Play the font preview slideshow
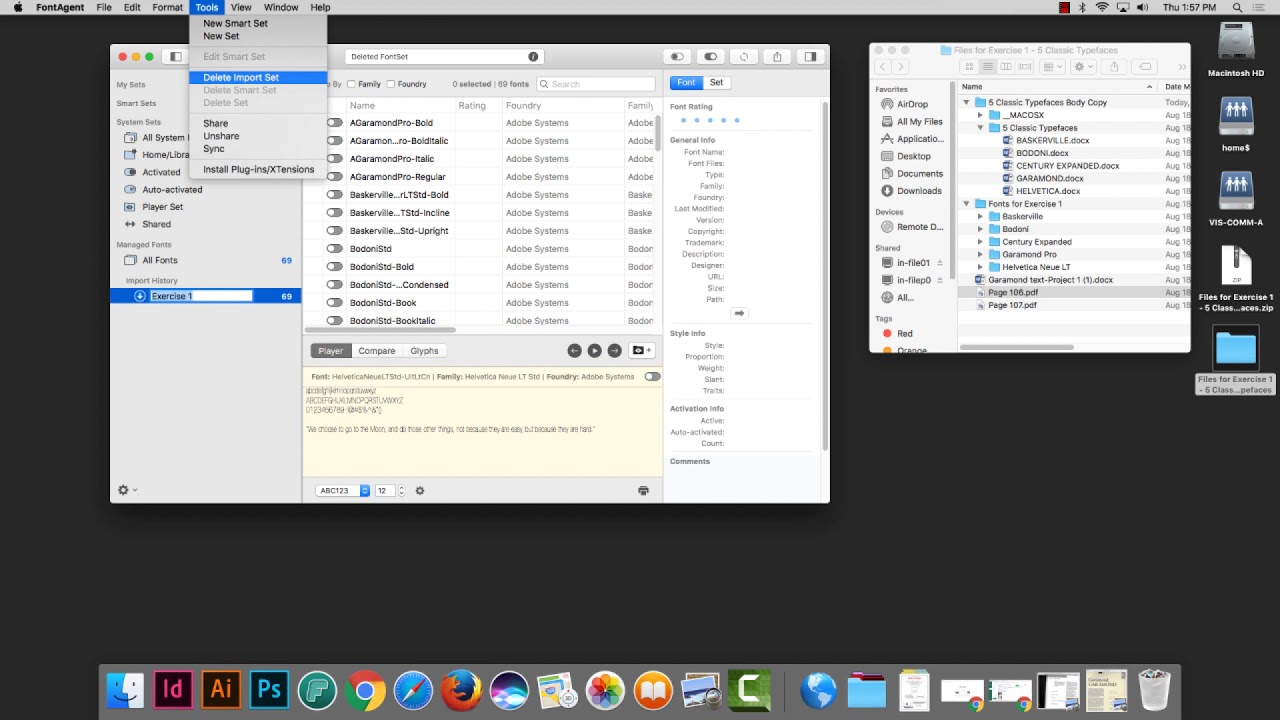1280x720 pixels. point(594,351)
